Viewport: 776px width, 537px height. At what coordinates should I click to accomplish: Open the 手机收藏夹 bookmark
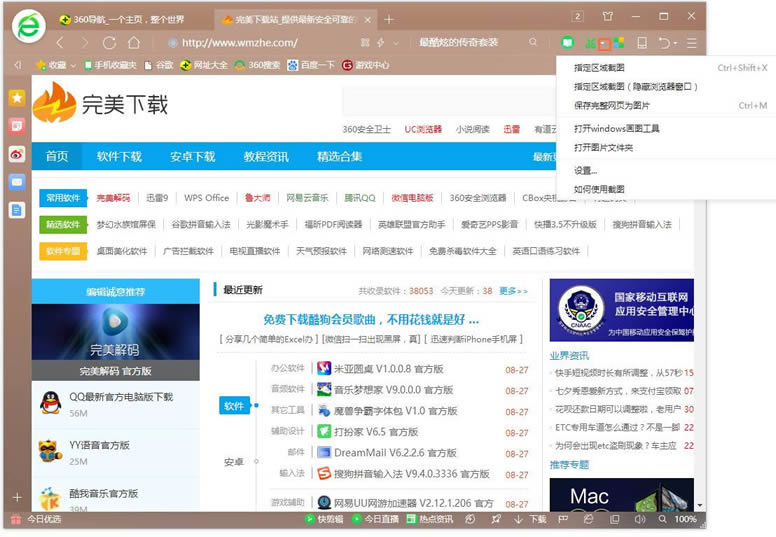click(x=110, y=65)
